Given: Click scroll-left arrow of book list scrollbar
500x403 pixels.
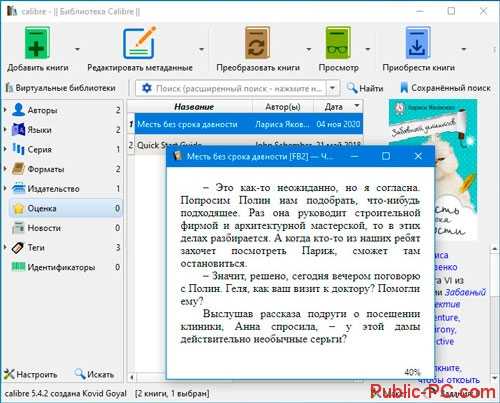Looking at the screenshot, I should 132,377.
